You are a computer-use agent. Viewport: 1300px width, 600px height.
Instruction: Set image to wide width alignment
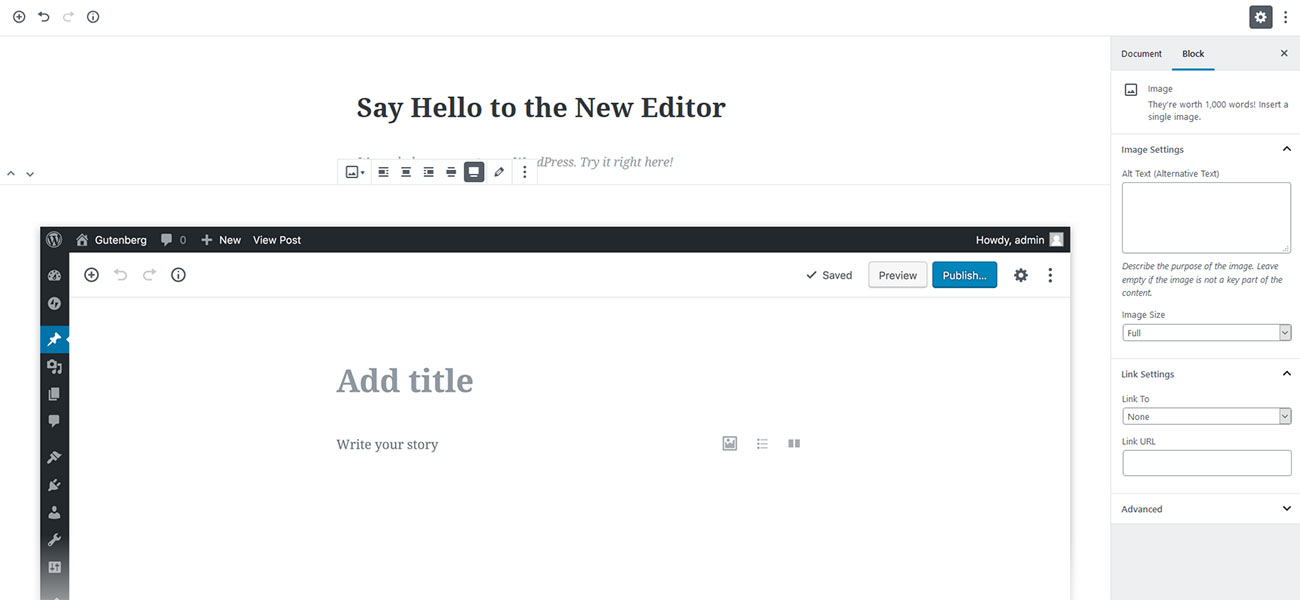coord(451,172)
